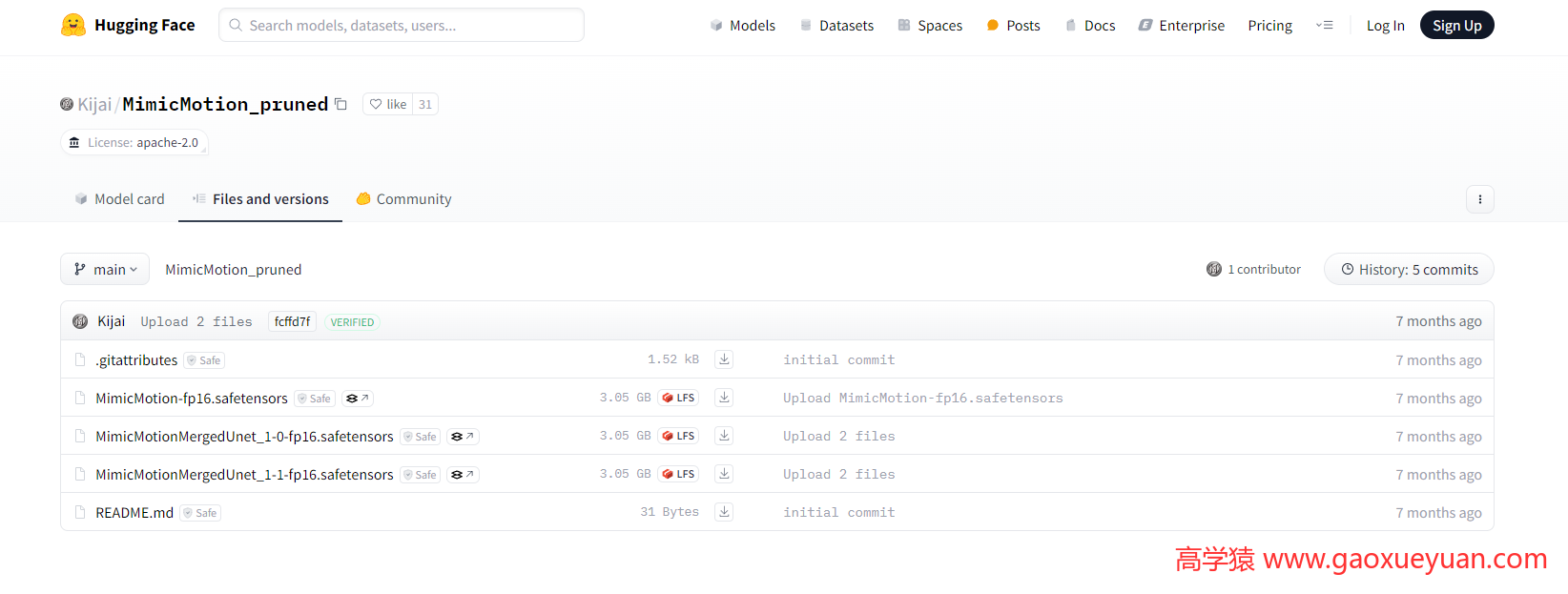
Task: Download the README.md file
Action: pos(724,512)
